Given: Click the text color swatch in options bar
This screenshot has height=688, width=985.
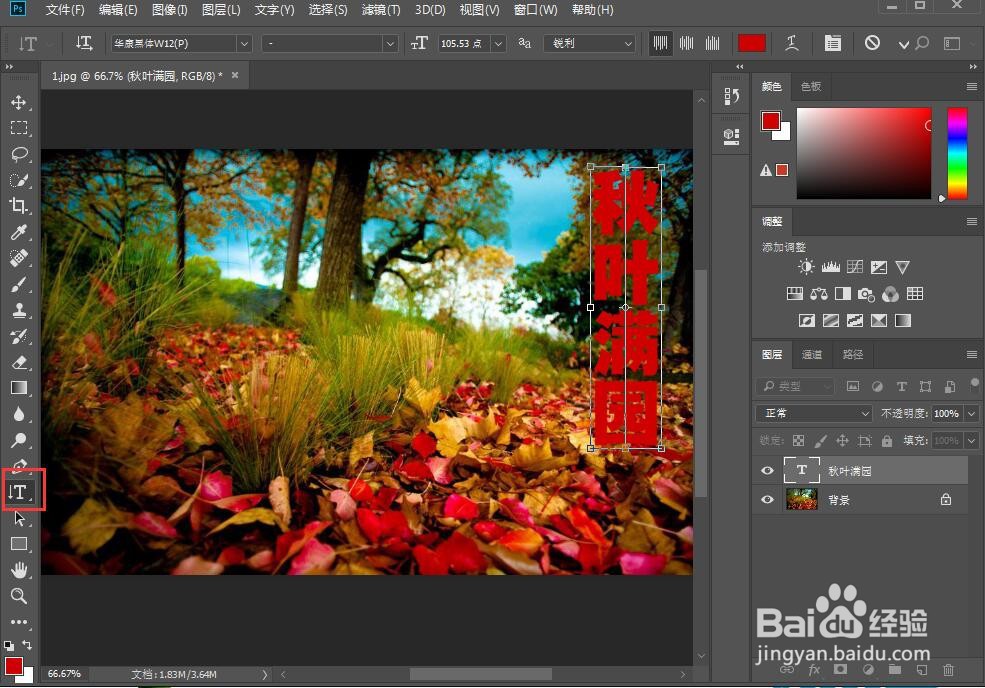Looking at the screenshot, I should 751,43.
